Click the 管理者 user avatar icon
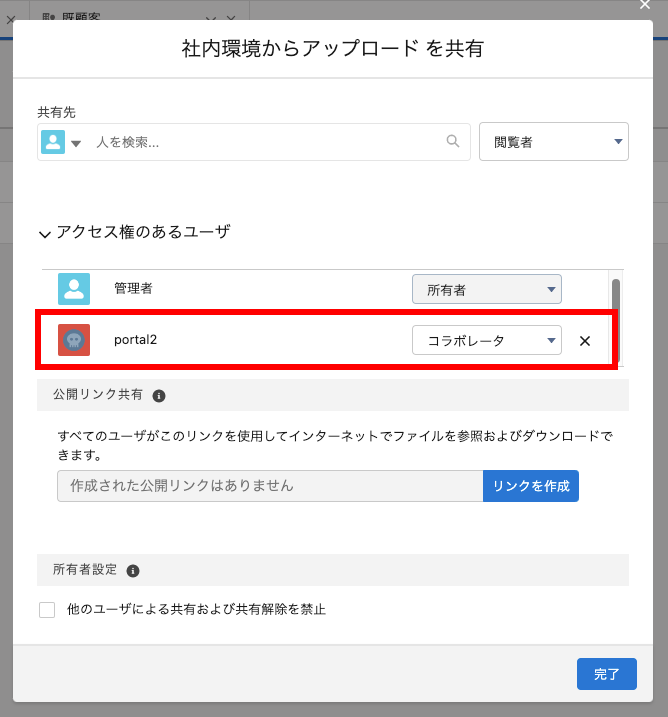The height and width of the screenshot is (717, 668). [74, 289]
